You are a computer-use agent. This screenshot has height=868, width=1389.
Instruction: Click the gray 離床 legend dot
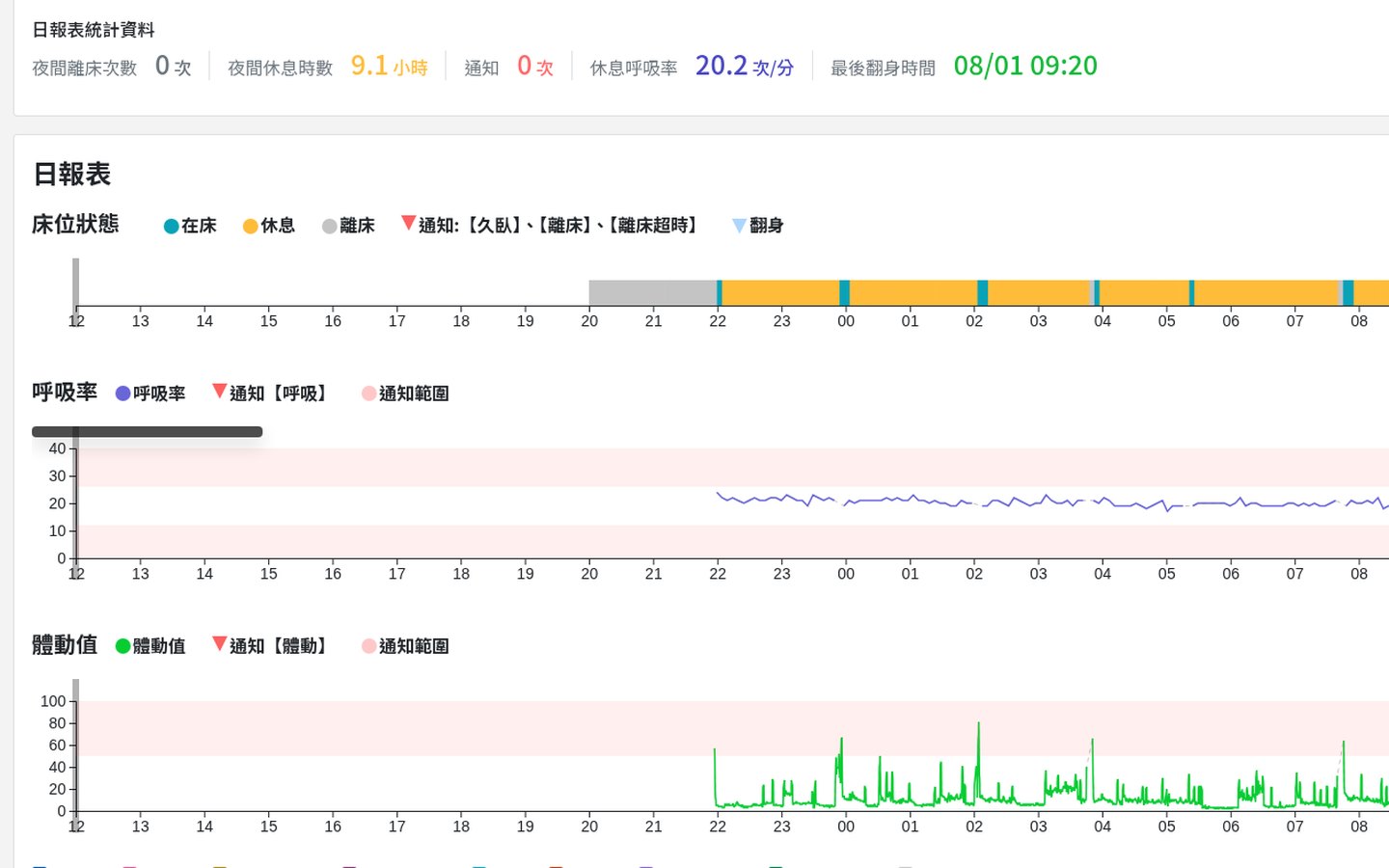click(329, 227)
